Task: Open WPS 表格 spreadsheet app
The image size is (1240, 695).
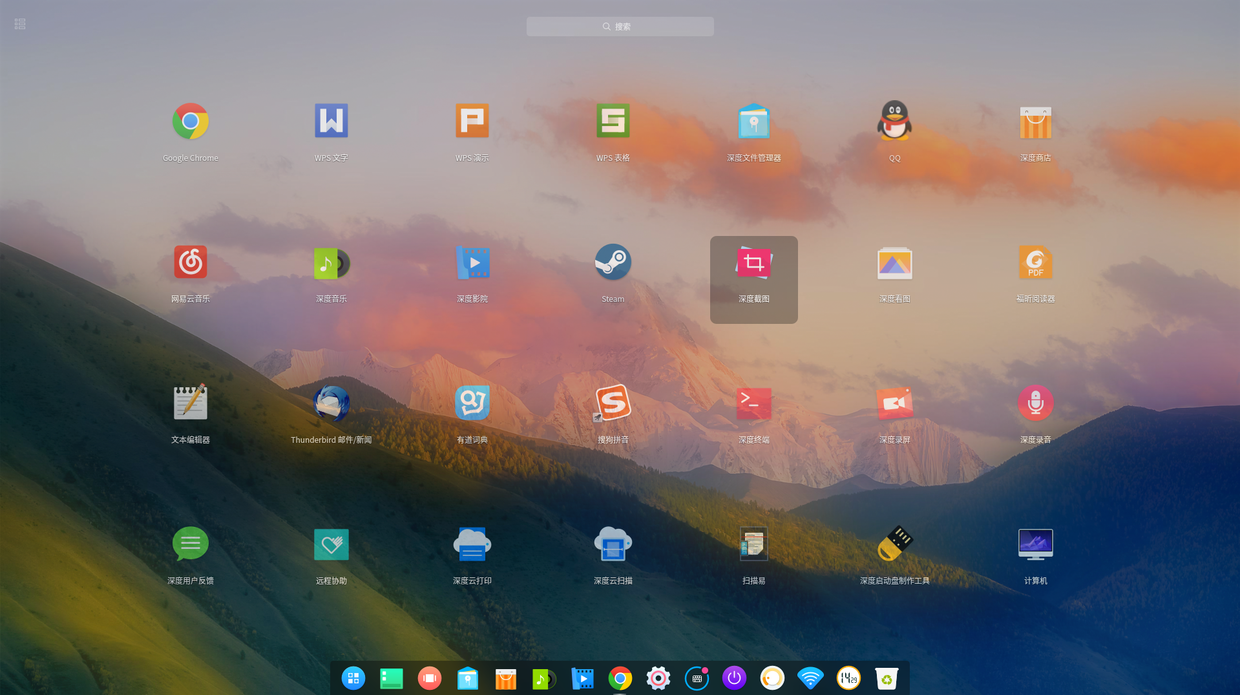Action: pyautogui.click(x=613, y=122)
